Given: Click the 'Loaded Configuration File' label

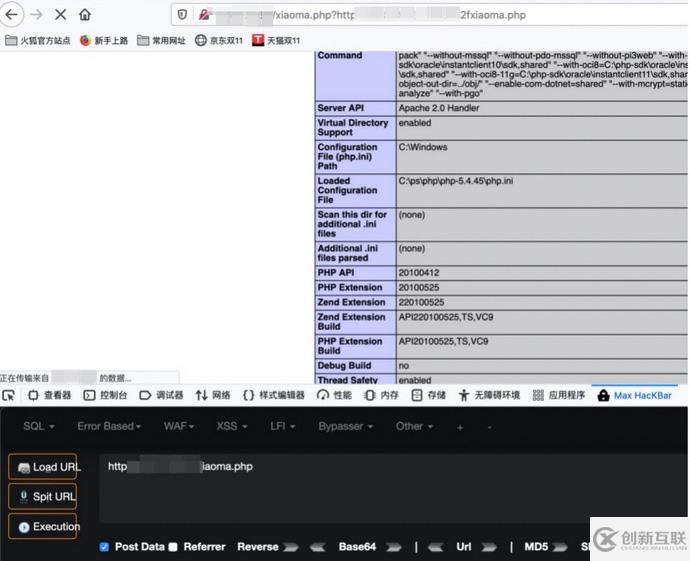Looking at the screenshot, I should 347,191.
